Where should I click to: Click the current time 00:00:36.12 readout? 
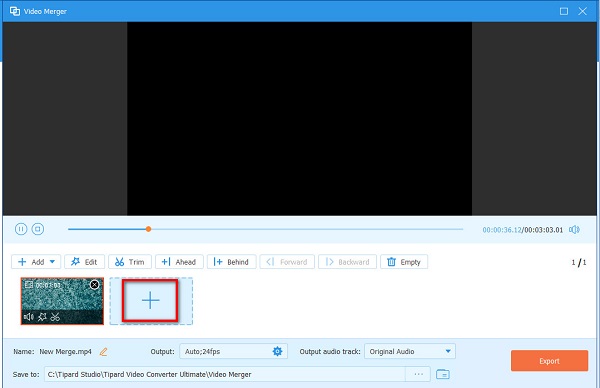[502, 230]
